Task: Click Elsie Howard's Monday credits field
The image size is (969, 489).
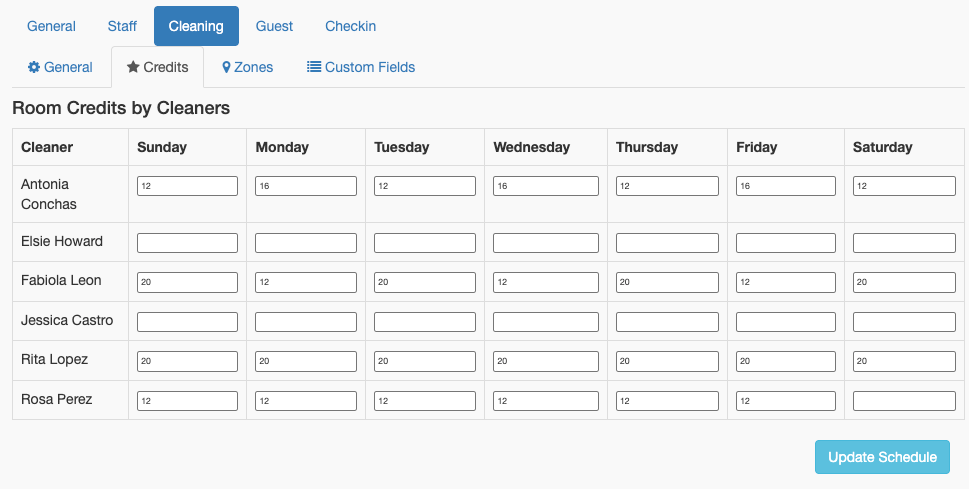Action: click(x=306, y=243)
